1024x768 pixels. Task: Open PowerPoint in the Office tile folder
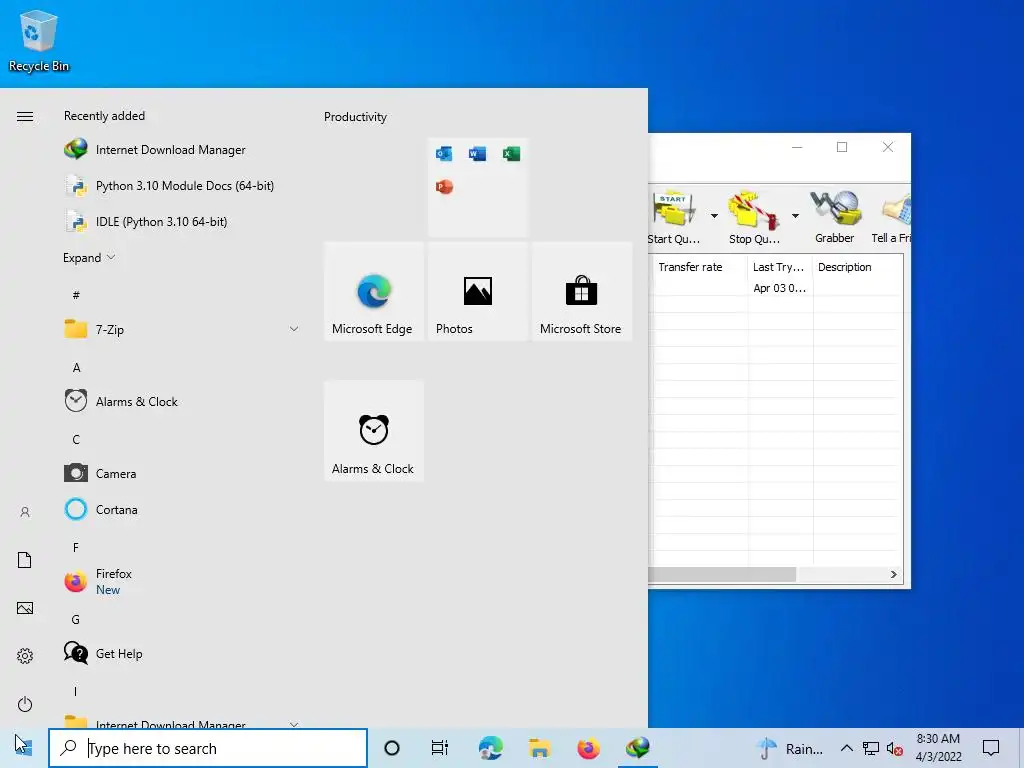[x=444, y=187]
